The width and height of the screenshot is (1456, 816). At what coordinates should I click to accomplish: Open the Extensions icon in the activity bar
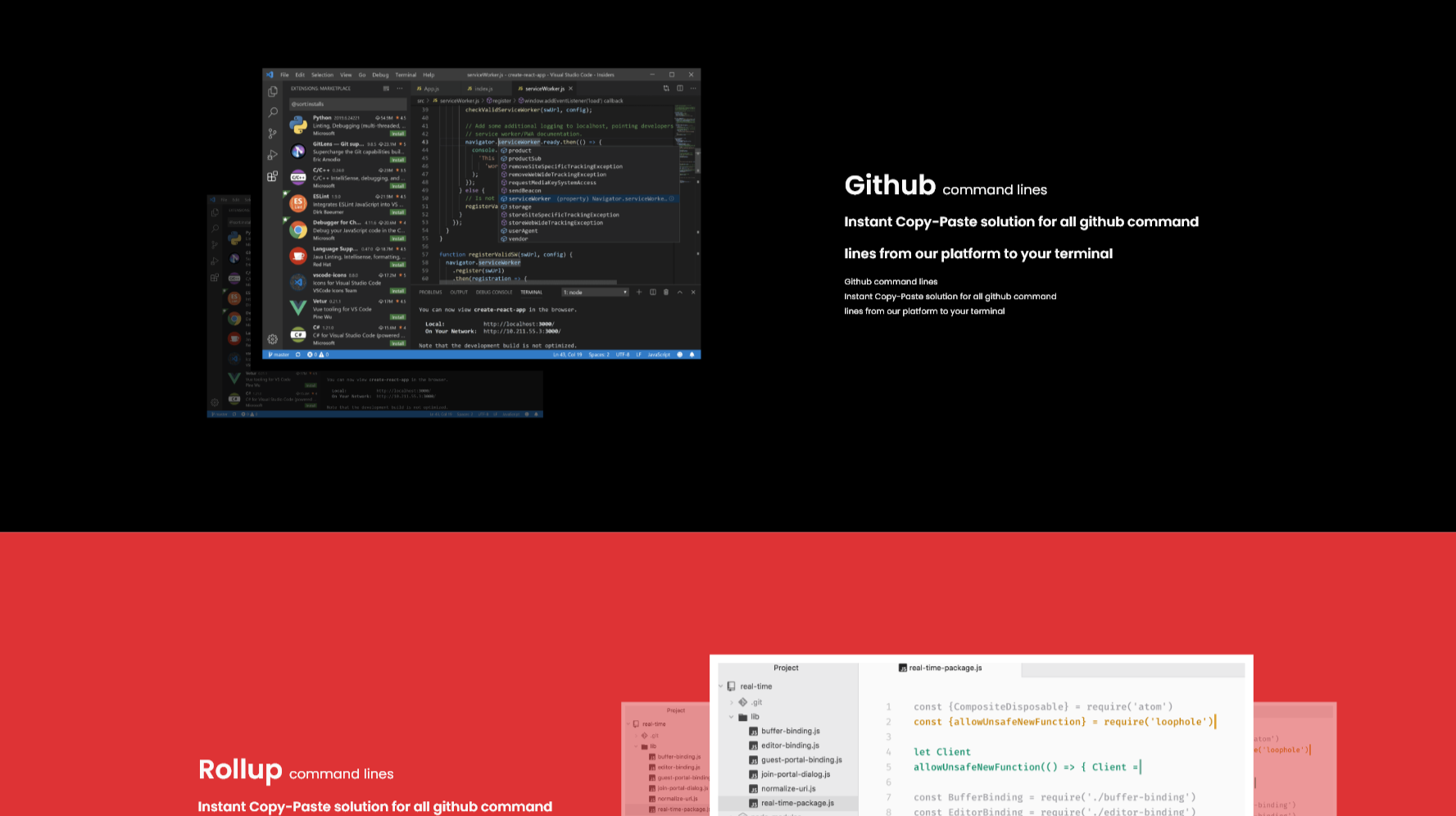[x=273, y=176]
